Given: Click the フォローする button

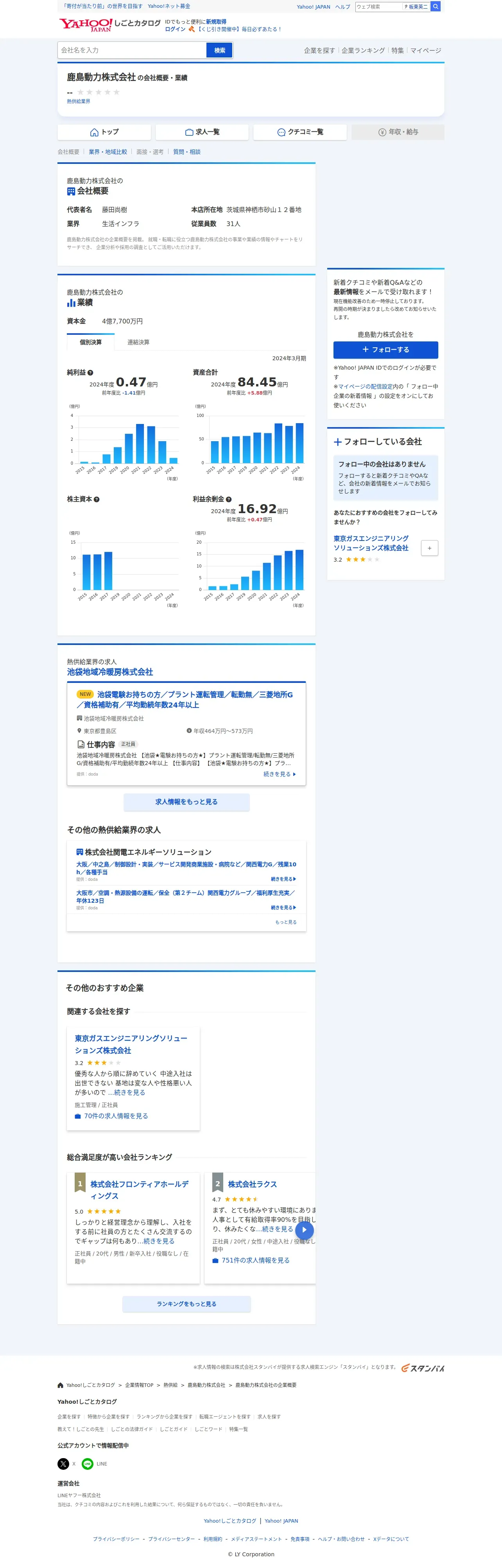Looking at the screenshot, I should click(x=386, y=350).
